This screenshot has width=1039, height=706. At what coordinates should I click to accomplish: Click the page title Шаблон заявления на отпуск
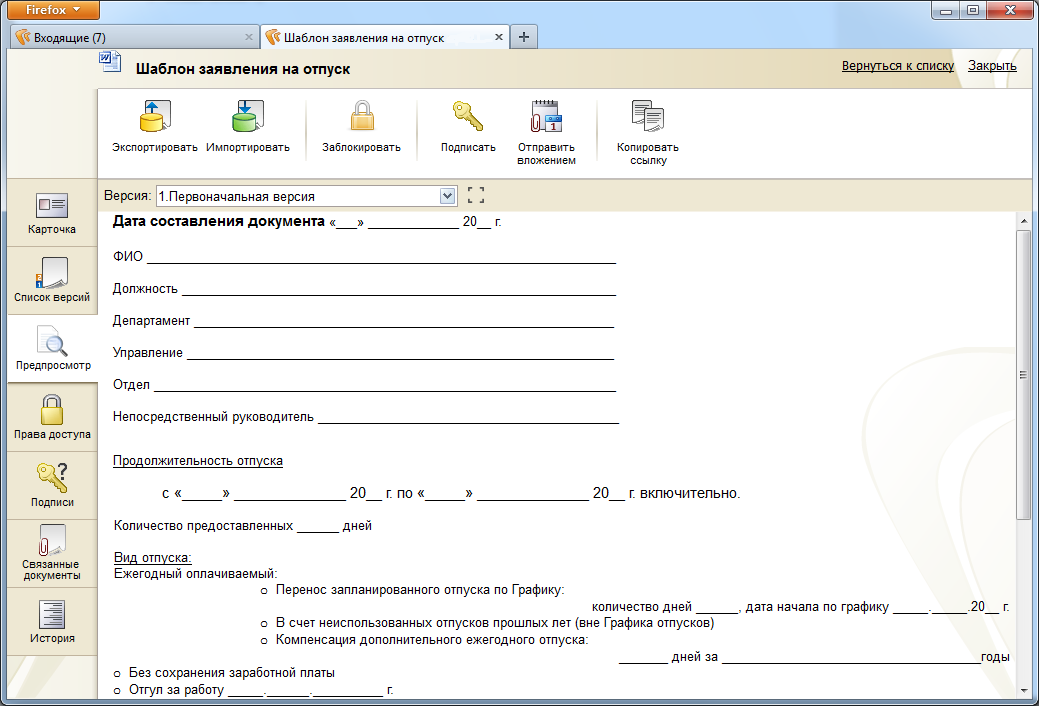point(243,69)
